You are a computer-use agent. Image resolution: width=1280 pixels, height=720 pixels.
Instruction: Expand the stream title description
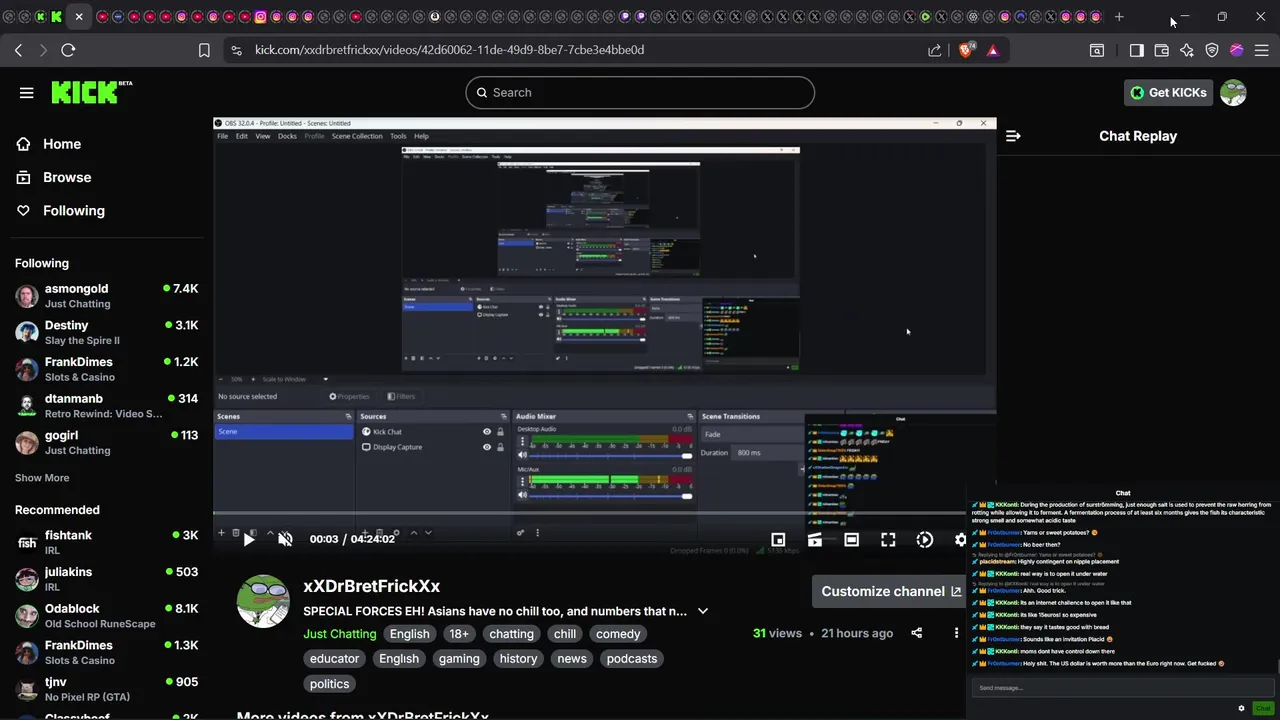click(x=703, y=611)
